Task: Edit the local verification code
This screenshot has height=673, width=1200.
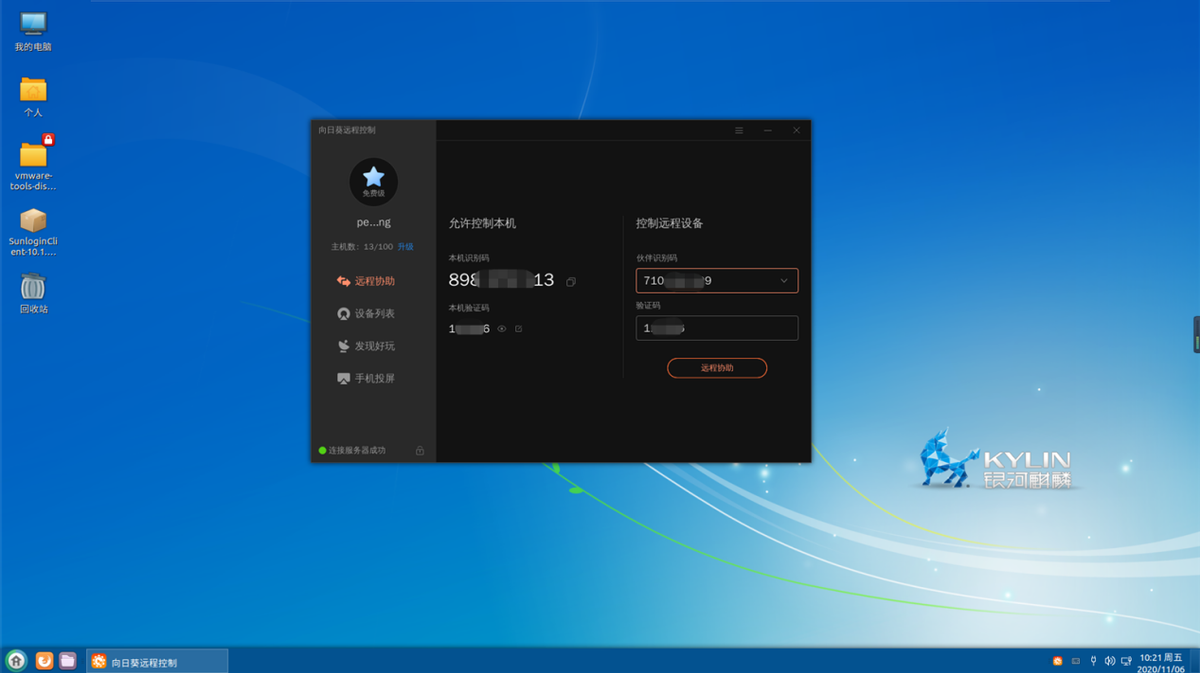Action: pos(518,329)
